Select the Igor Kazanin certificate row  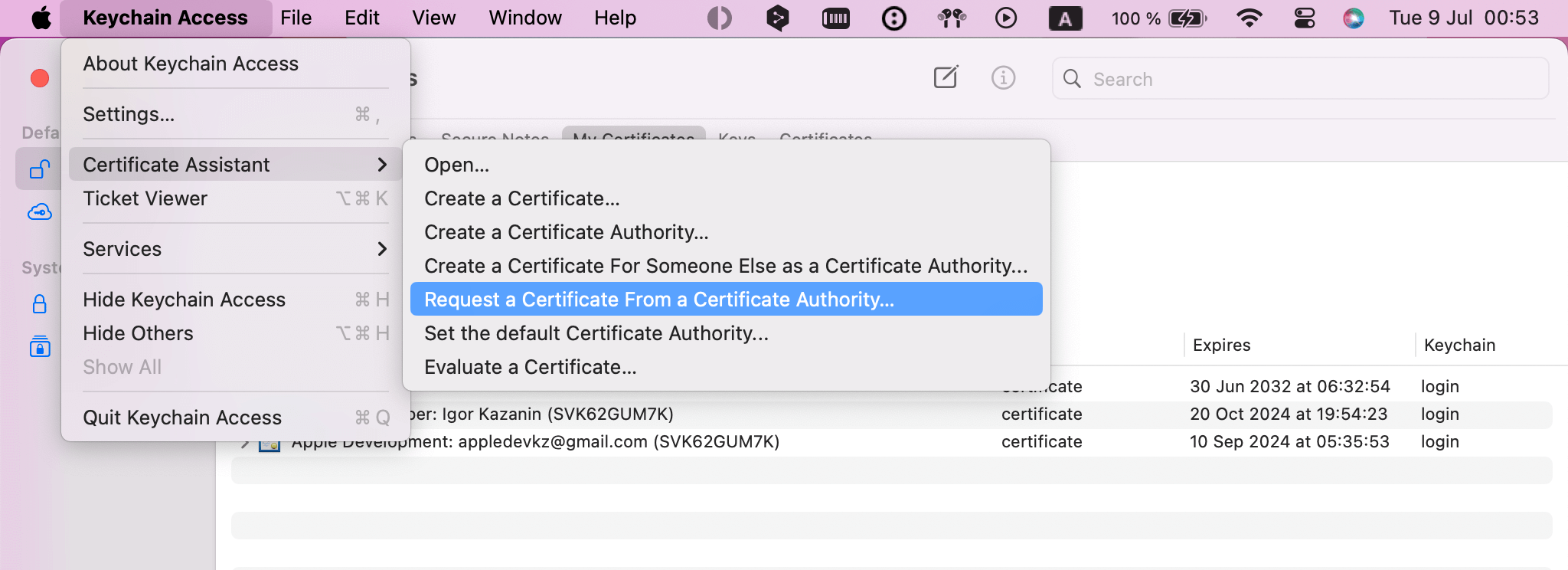892,414
